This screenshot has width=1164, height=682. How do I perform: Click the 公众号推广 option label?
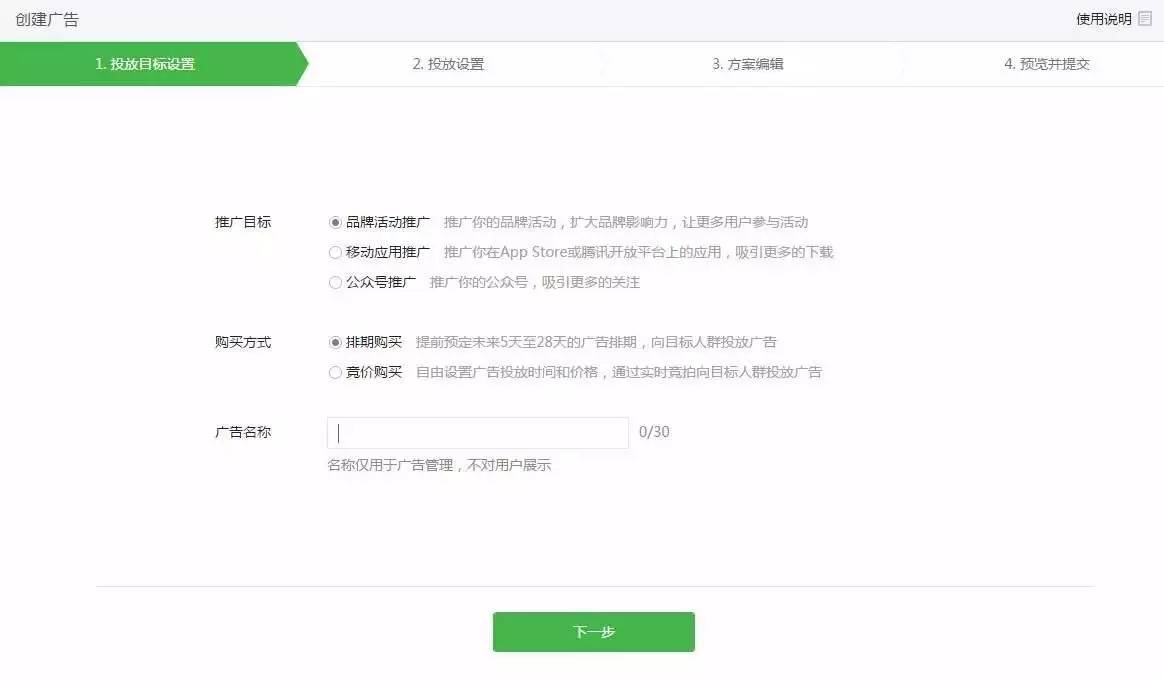tap(381, 283)
